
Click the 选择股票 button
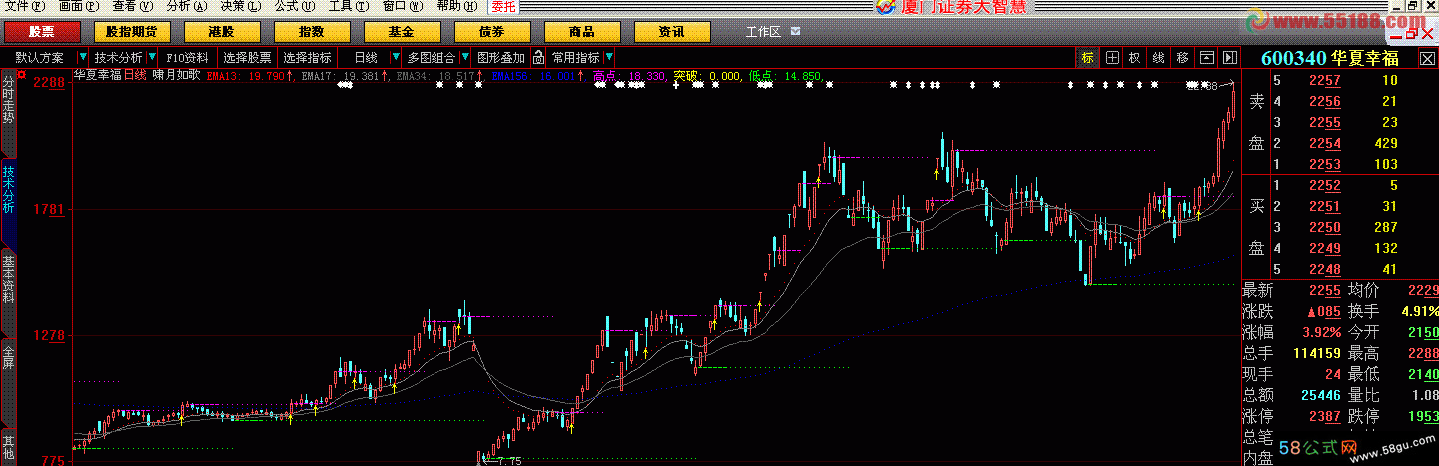point(247,58)
